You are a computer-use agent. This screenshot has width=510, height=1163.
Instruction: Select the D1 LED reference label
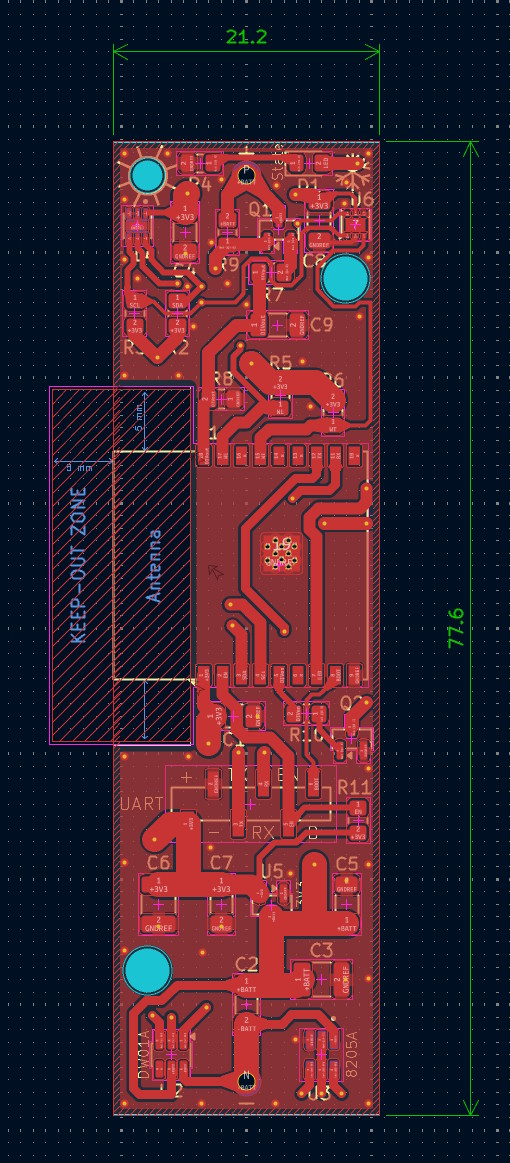308,183
